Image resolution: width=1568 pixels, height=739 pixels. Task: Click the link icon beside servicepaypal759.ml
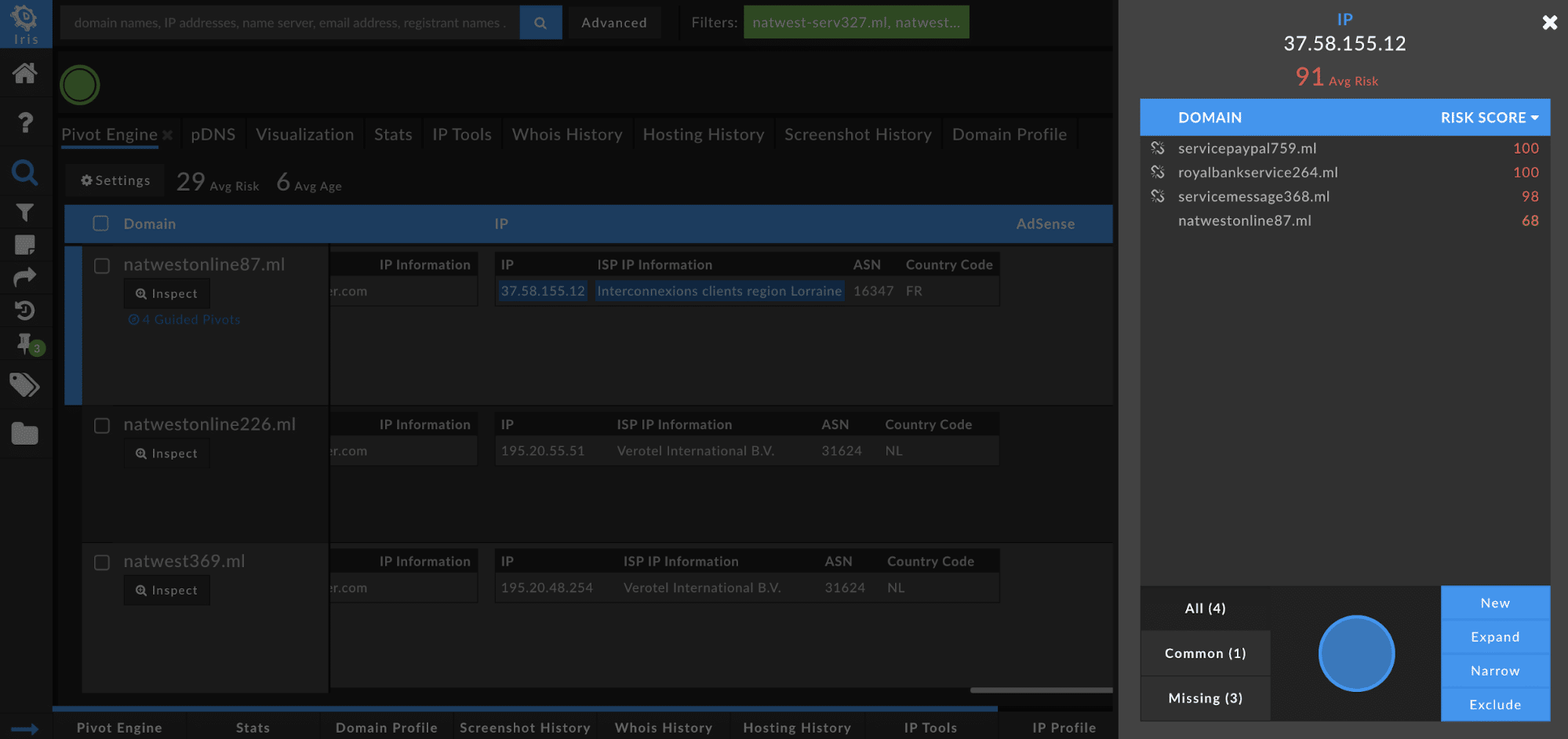tap(1157, 148)
